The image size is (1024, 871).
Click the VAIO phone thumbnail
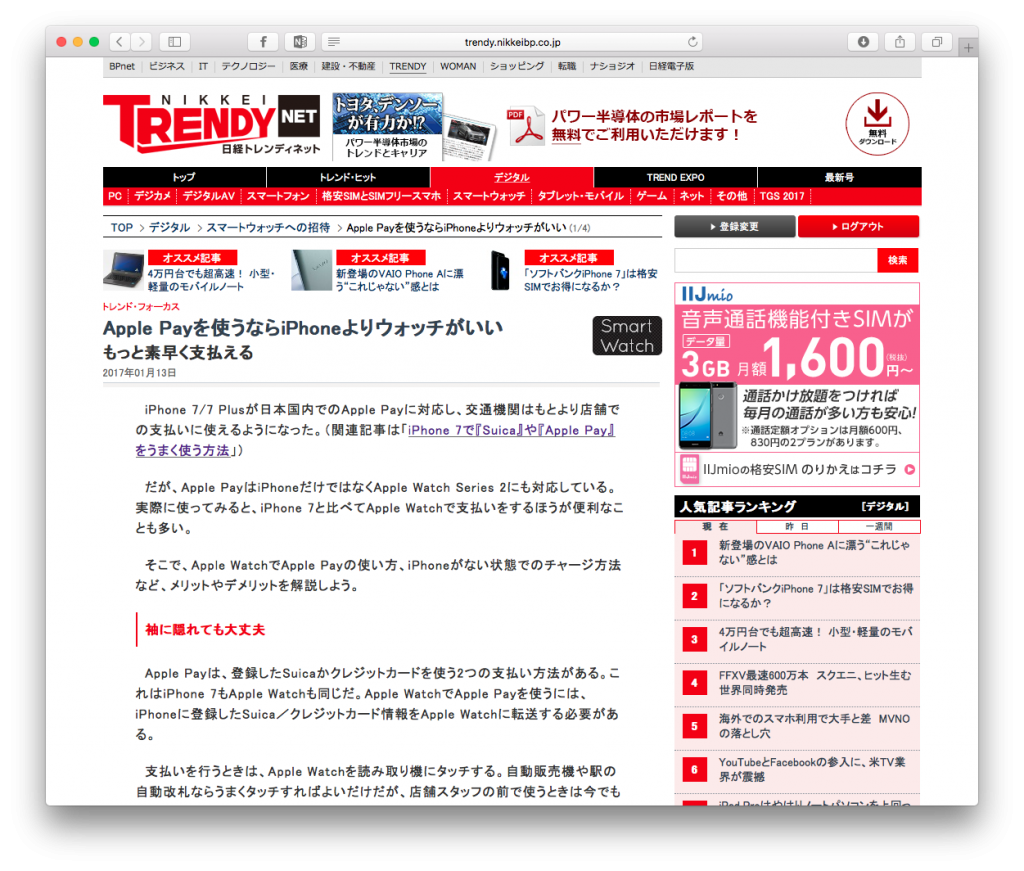312,270
